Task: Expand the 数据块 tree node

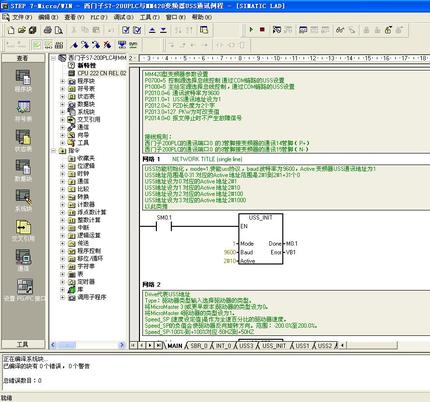Action: pos(62,104)
